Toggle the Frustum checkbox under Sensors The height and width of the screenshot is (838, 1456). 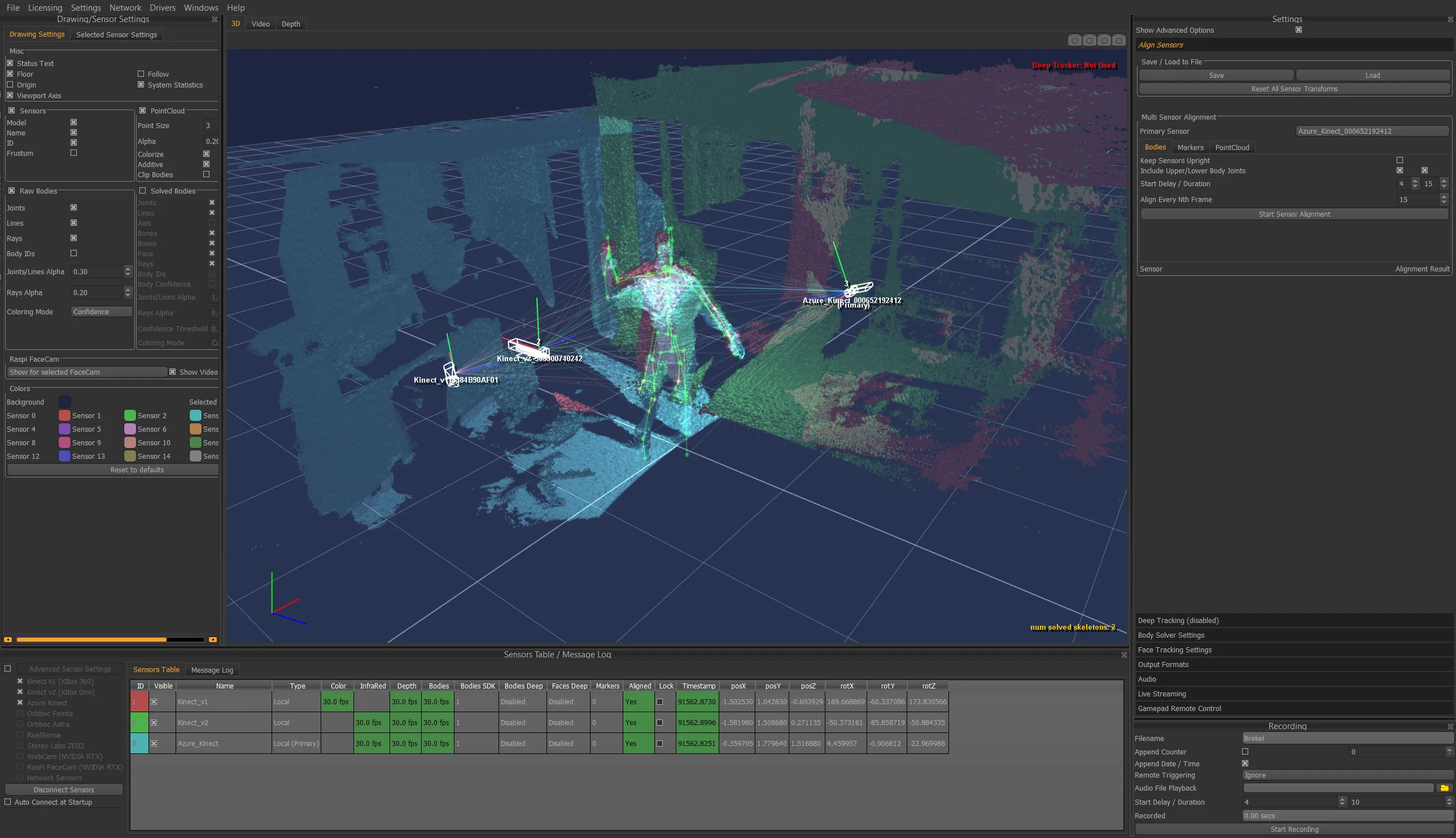point(74,153)
